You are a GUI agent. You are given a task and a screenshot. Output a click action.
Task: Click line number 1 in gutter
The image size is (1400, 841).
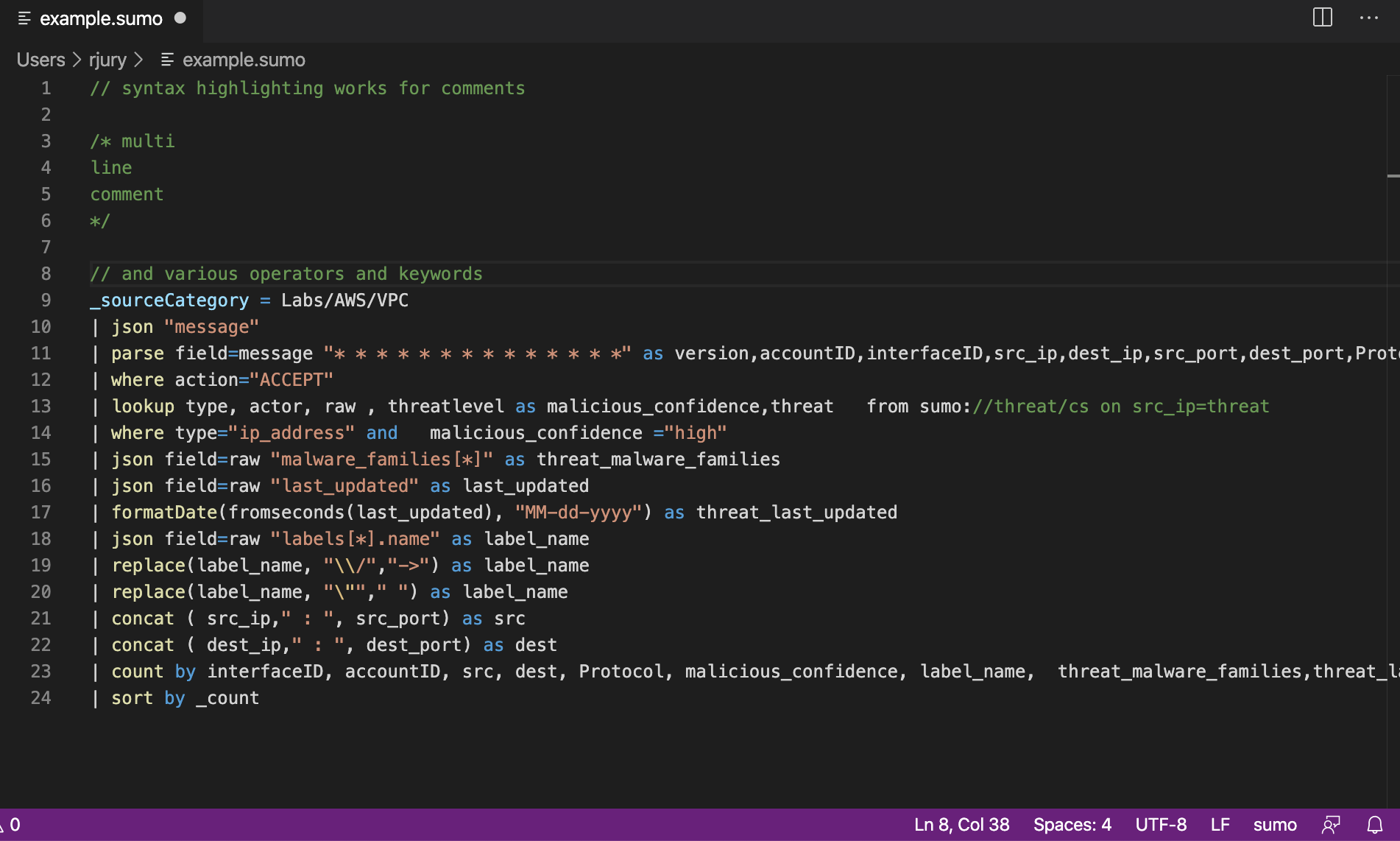coord(46,88)
